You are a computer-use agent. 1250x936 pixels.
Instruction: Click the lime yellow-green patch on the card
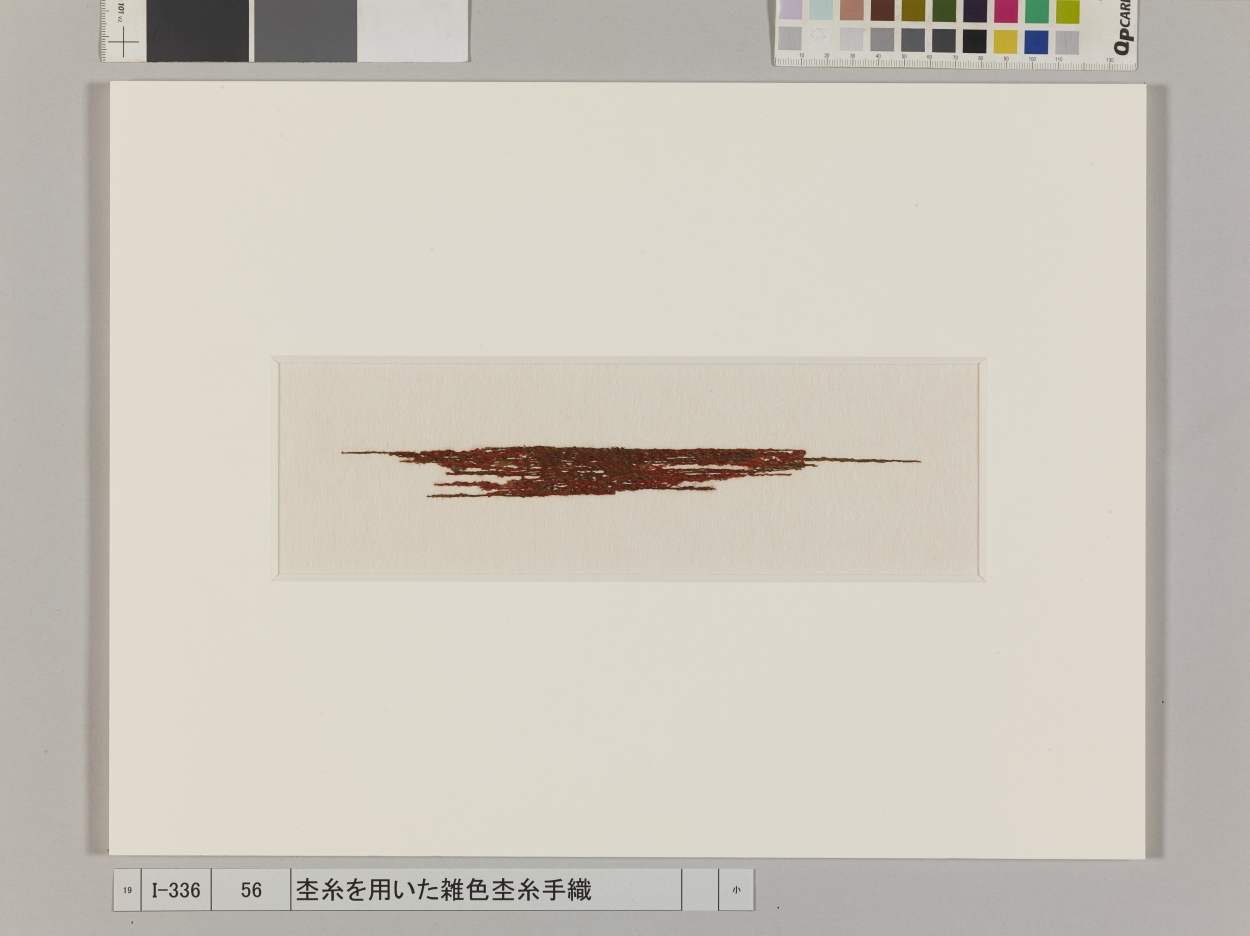1068,11
